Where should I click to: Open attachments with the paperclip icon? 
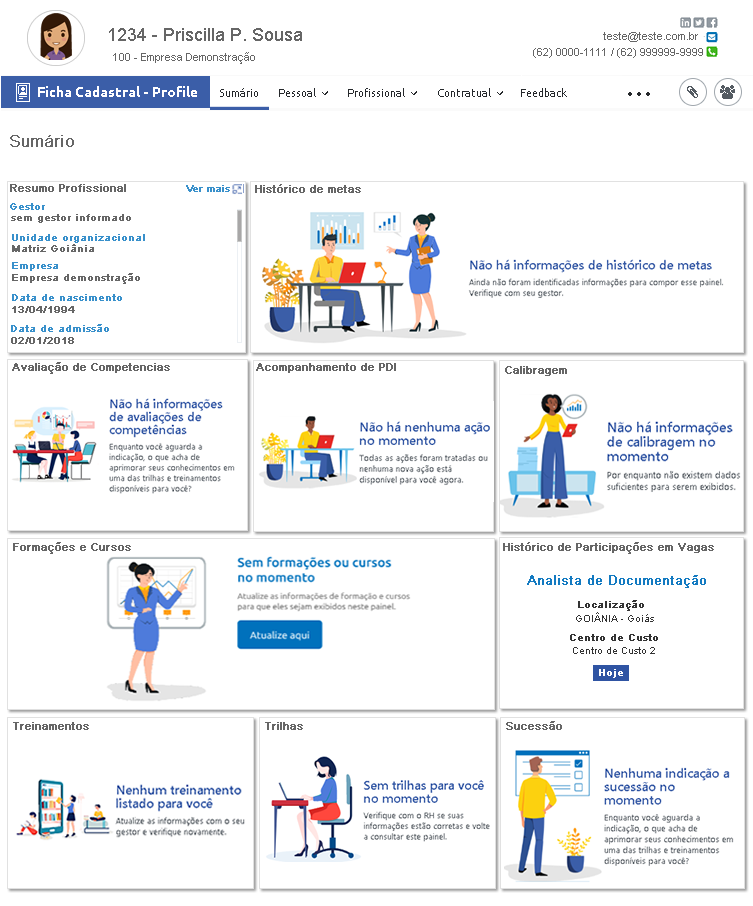tap(693, 93)
